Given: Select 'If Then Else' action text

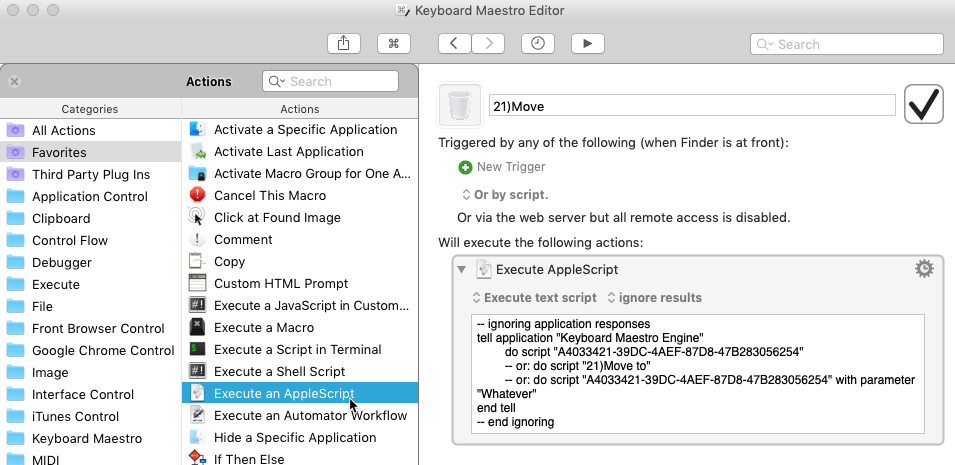Looking at the screenshot, I should 249,458.
